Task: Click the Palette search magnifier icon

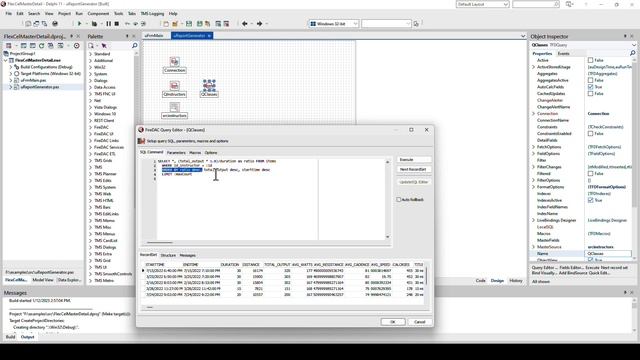Action: tap(135, 46)
